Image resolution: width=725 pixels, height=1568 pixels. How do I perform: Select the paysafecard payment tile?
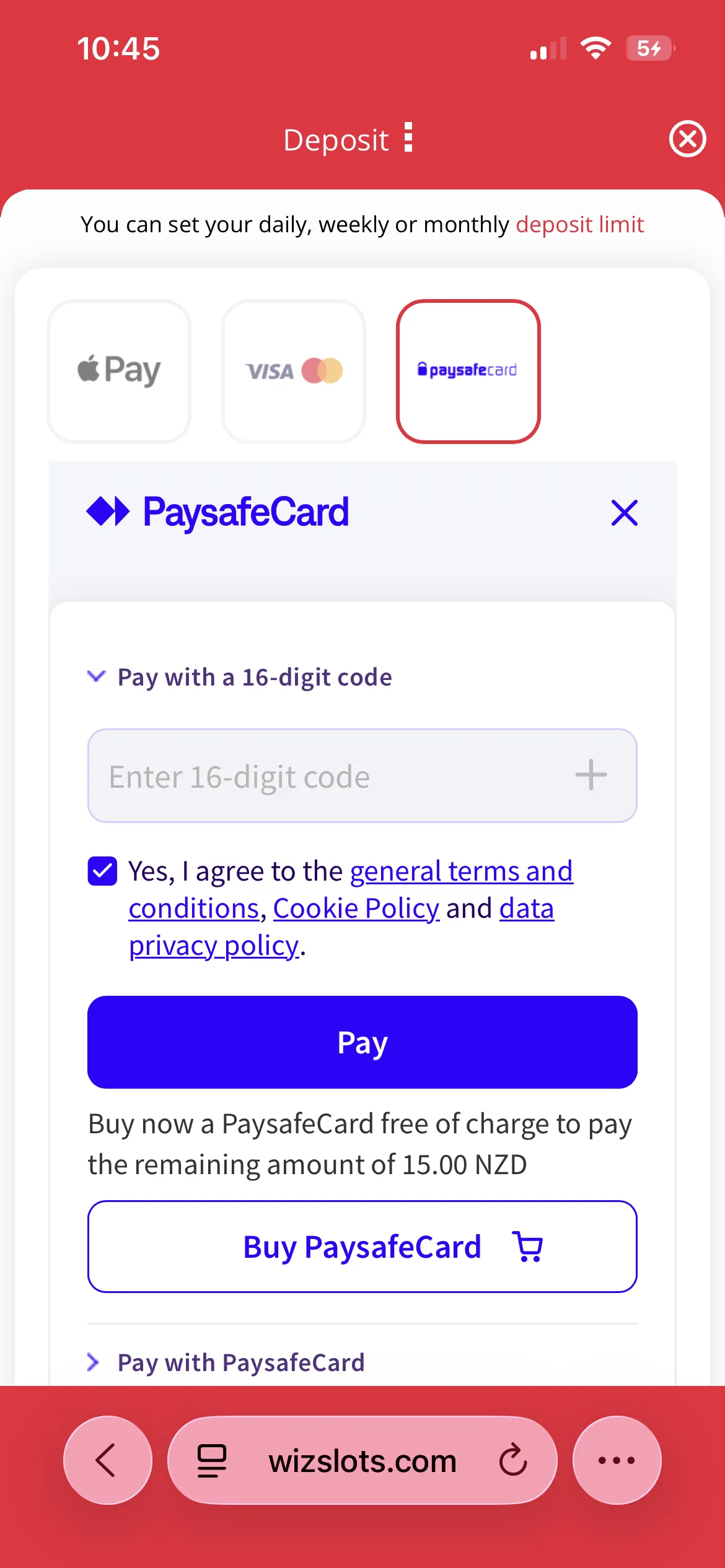468,371
